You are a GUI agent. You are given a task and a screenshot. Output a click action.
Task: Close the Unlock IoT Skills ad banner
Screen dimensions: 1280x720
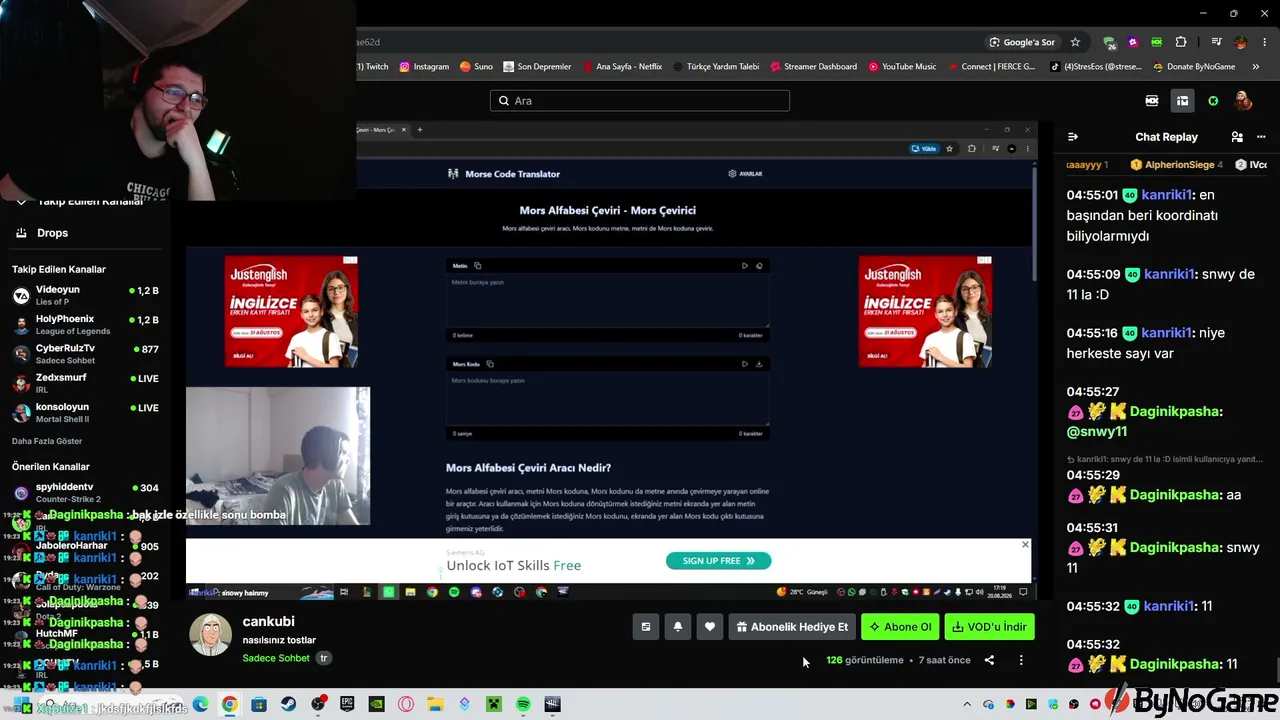(1025, 545)
